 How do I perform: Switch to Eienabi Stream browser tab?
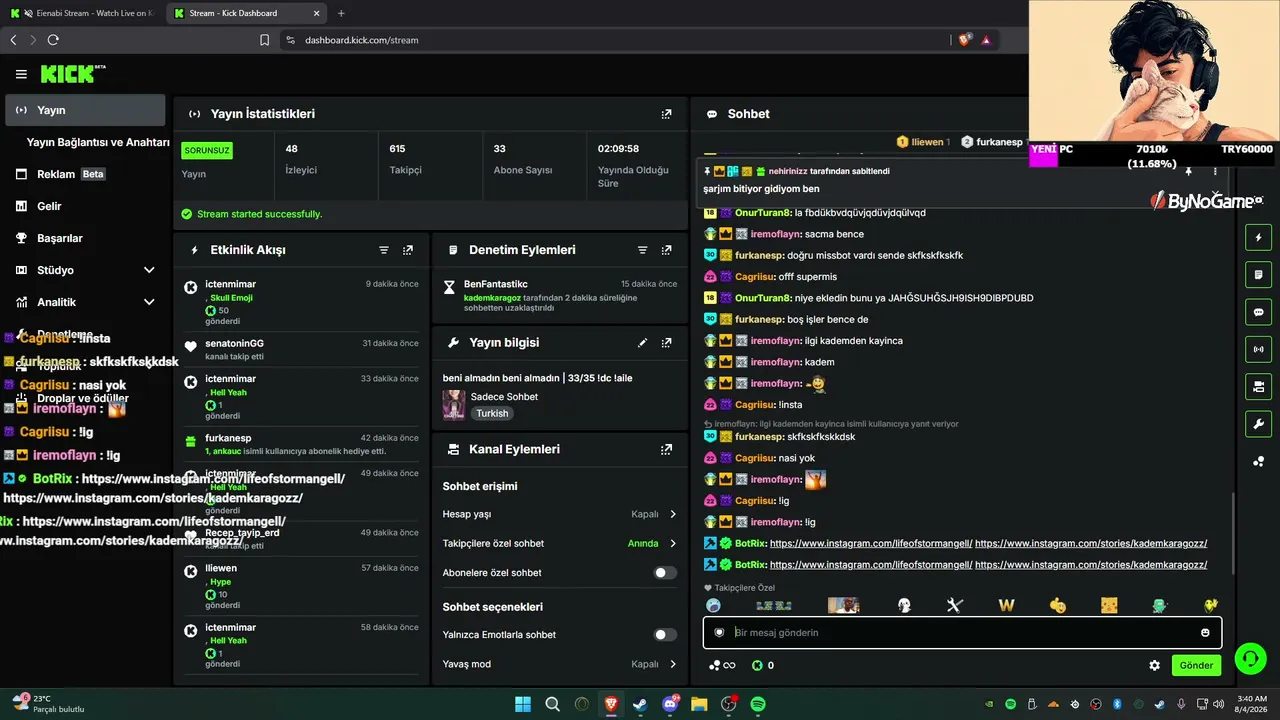84,13
